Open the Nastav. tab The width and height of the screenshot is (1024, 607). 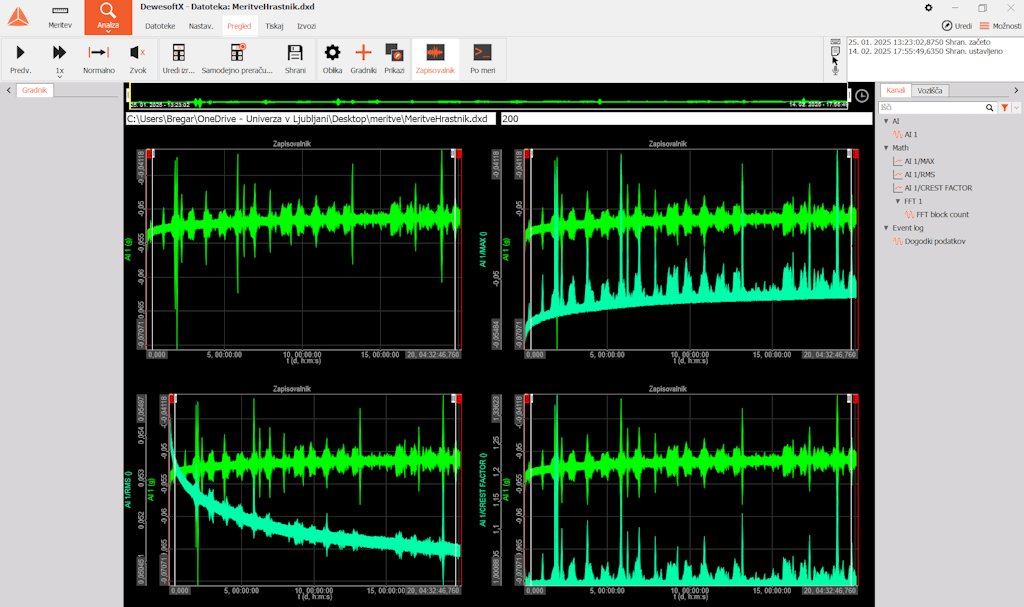[200, 26]
